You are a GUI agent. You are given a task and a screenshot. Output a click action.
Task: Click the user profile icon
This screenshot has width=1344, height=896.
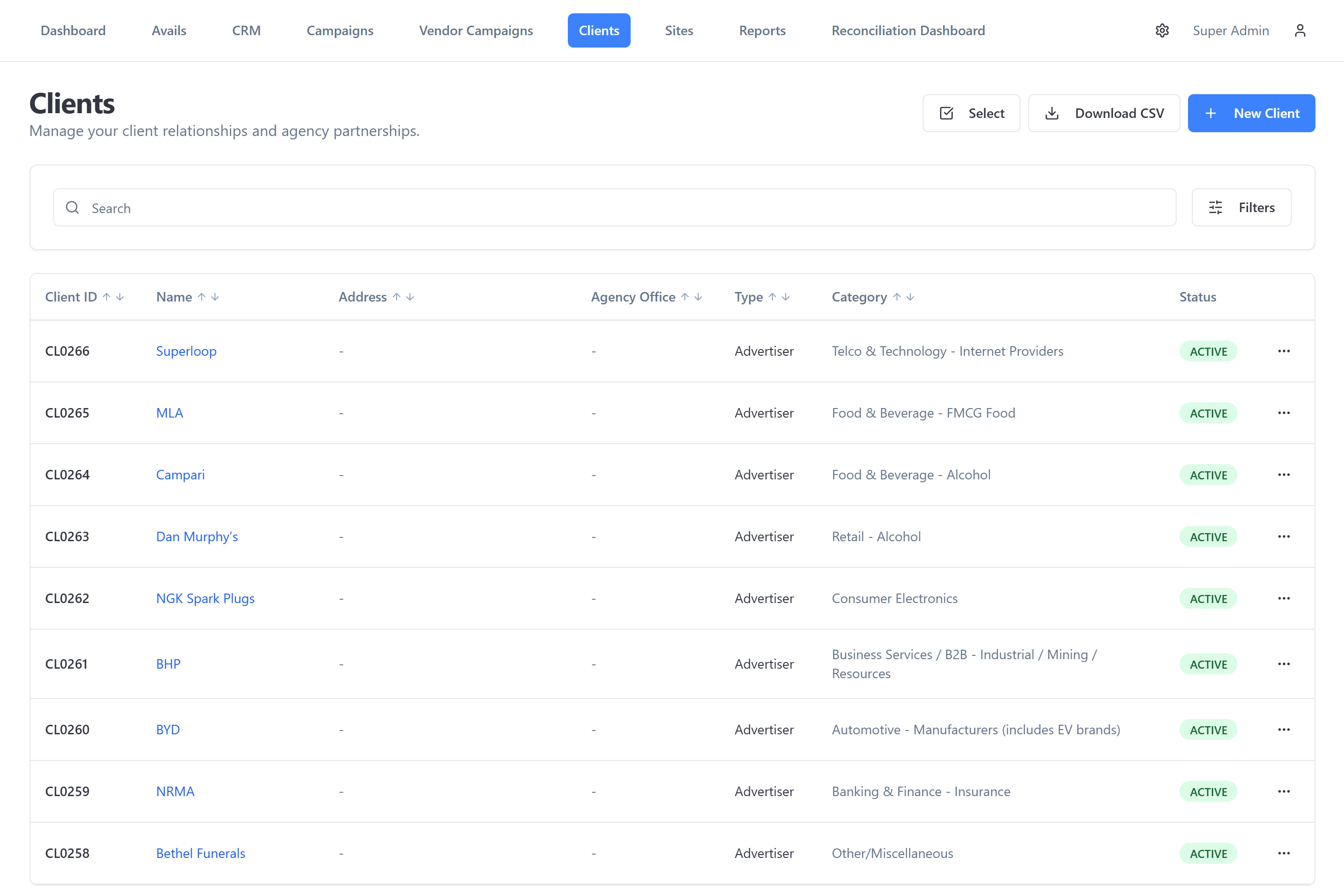tap(1299, 30)
